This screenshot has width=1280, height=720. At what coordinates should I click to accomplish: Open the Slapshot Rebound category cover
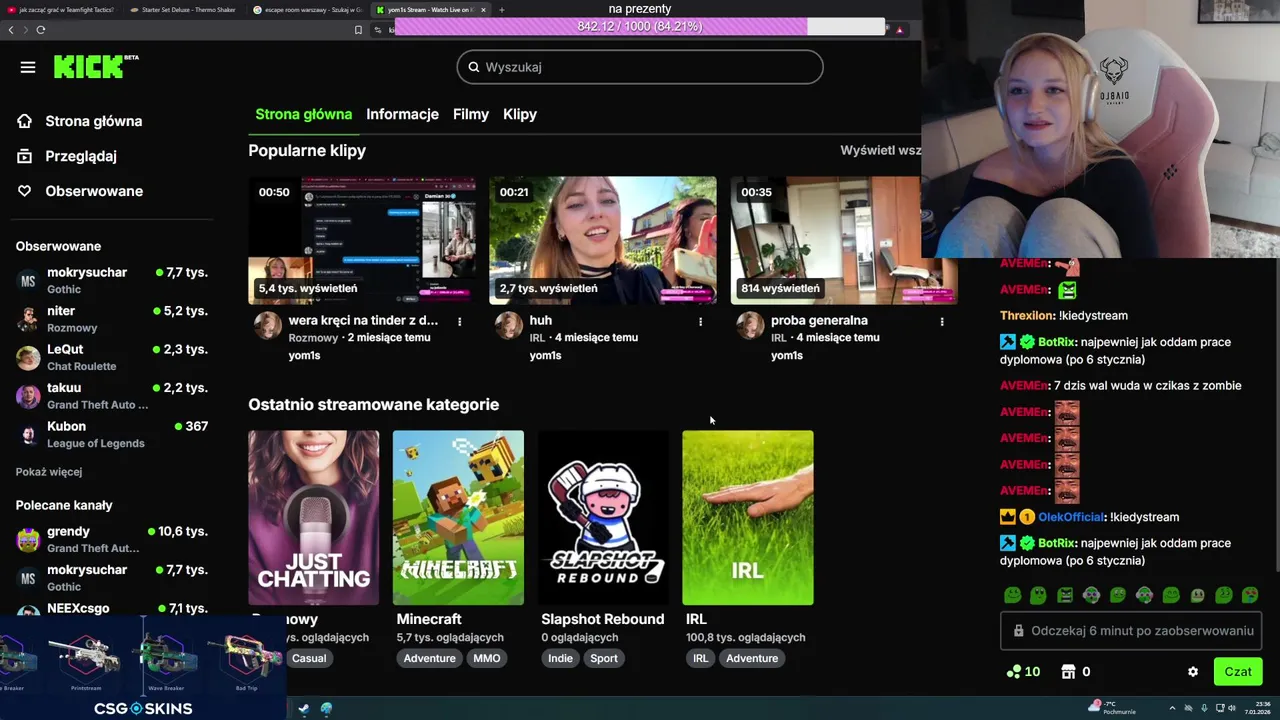(603, 518)
